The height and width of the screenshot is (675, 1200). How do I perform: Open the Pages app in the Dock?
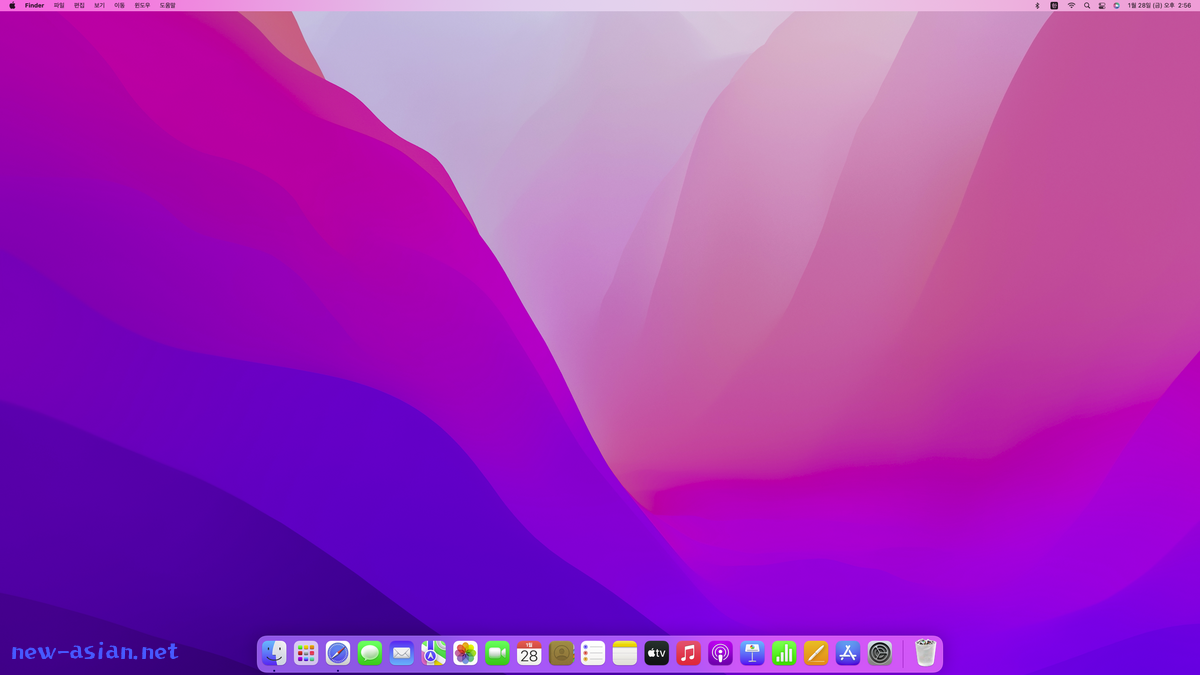816,653
